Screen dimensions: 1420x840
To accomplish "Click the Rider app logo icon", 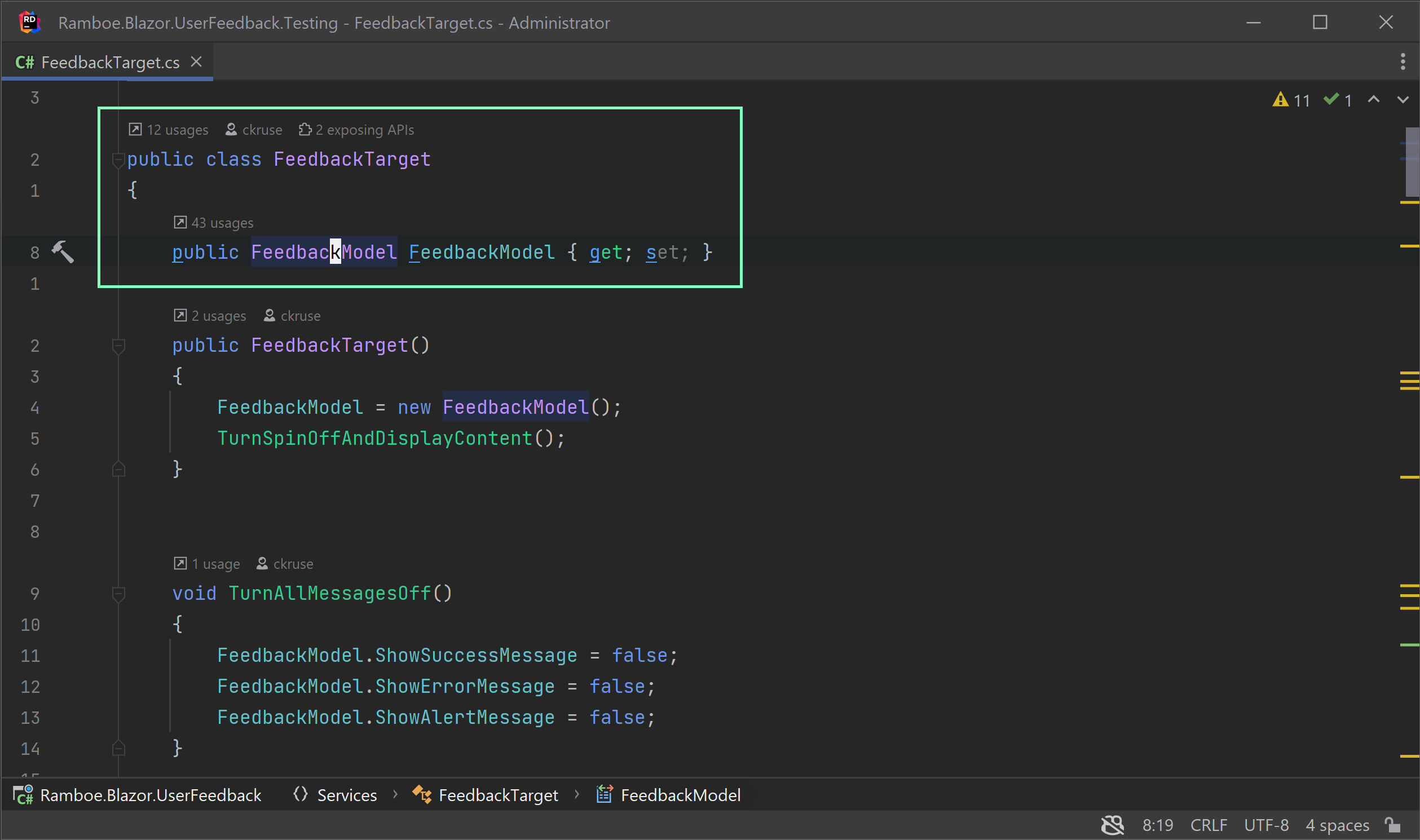I will pos(29,23).
